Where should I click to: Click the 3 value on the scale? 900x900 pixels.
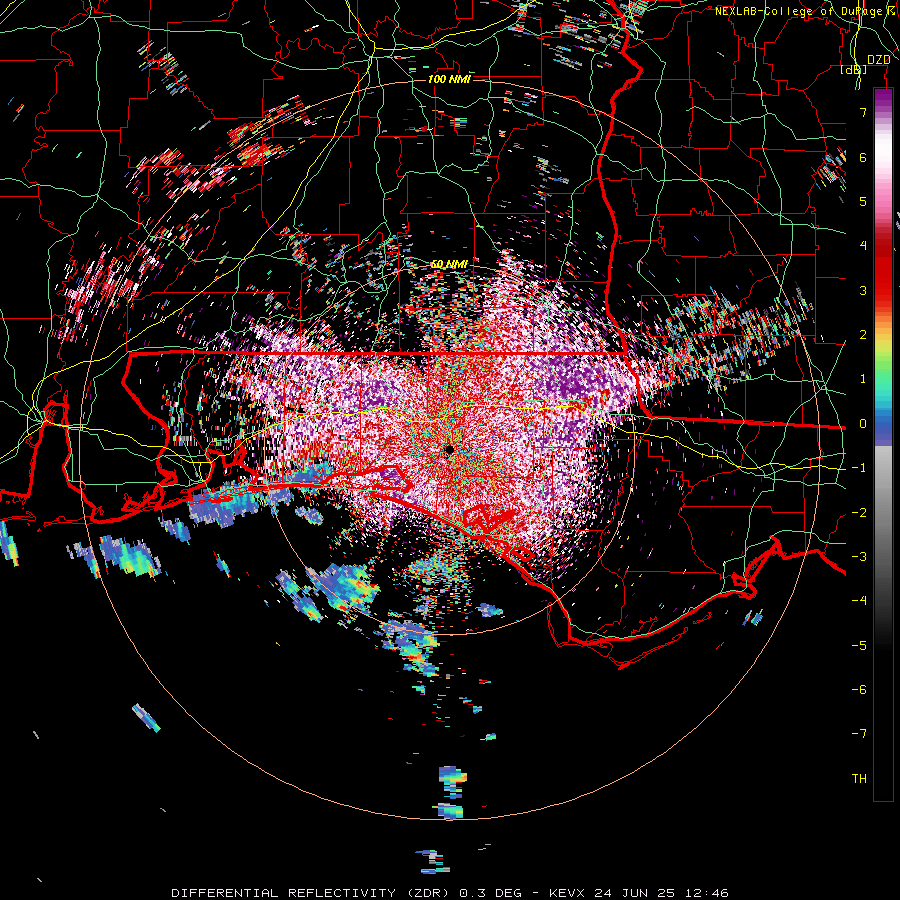click(x=863, y=290)
